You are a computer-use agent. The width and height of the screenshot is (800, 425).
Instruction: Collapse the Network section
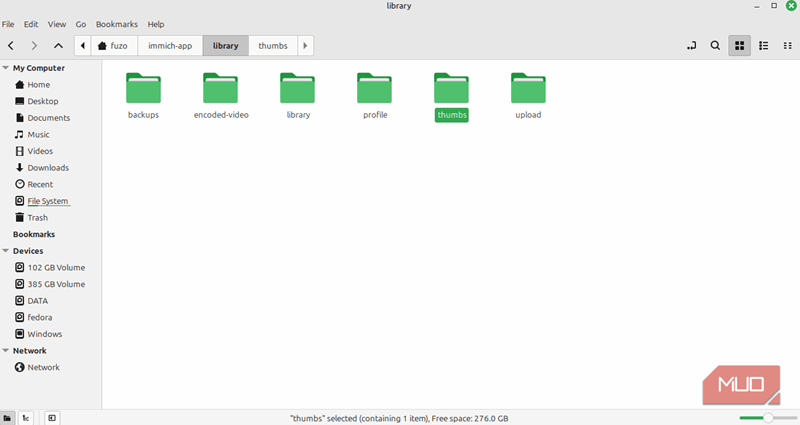click(x=6, y=351)
